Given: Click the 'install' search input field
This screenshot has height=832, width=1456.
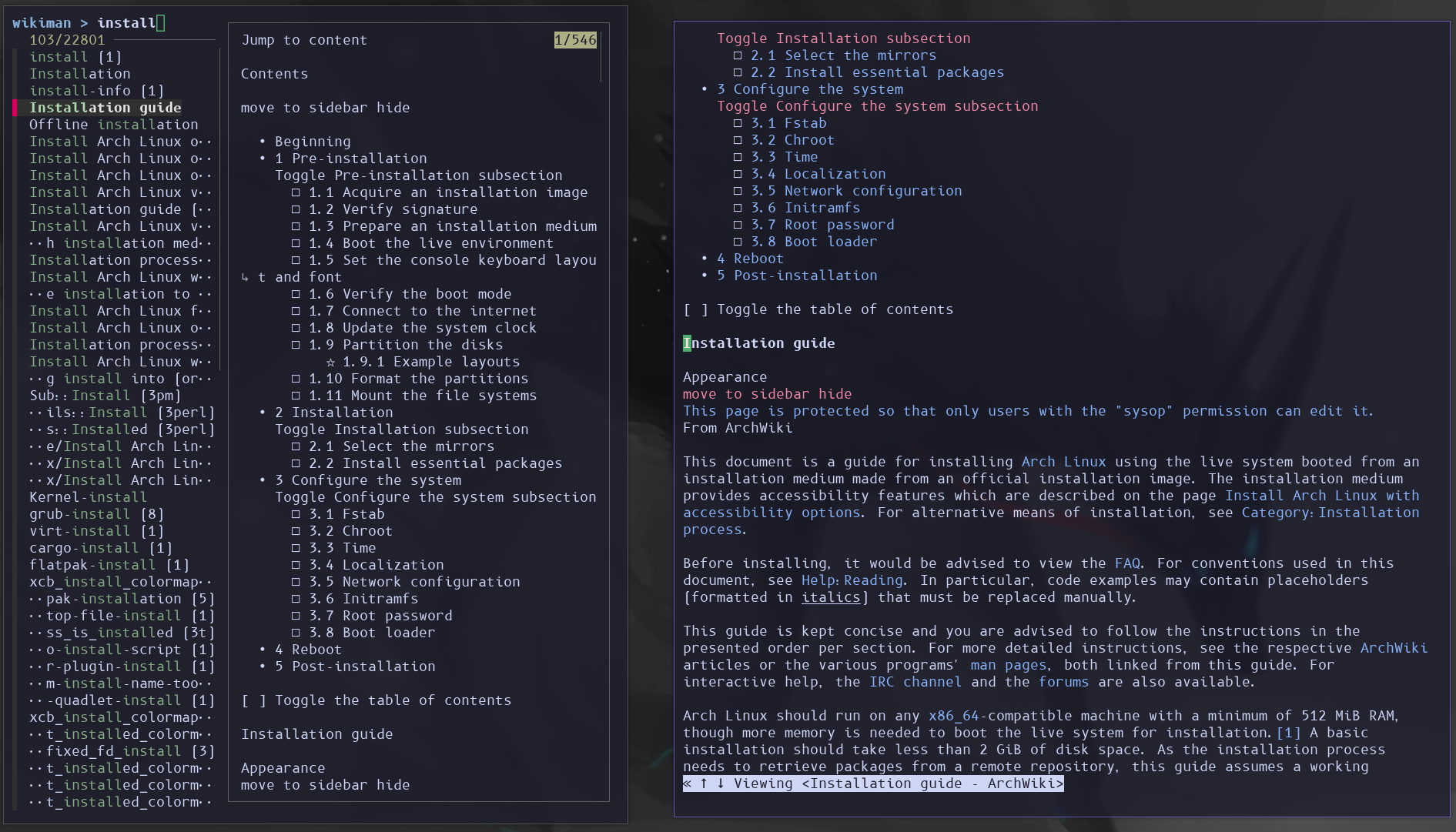Looking at the screenshot, I should coord(127,23).
